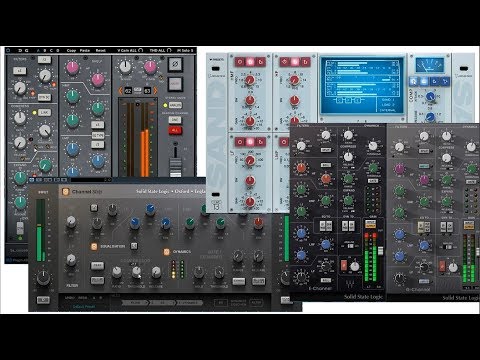Click the first red button in SAND HF module
The width and height of the screenshot is (480, 360).
click(x=284, y=62)
